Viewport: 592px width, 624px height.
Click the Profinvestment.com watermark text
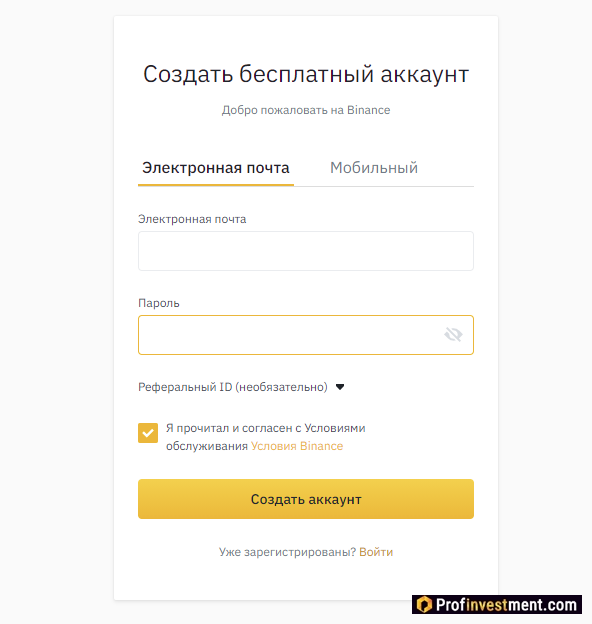pos(506,605)
